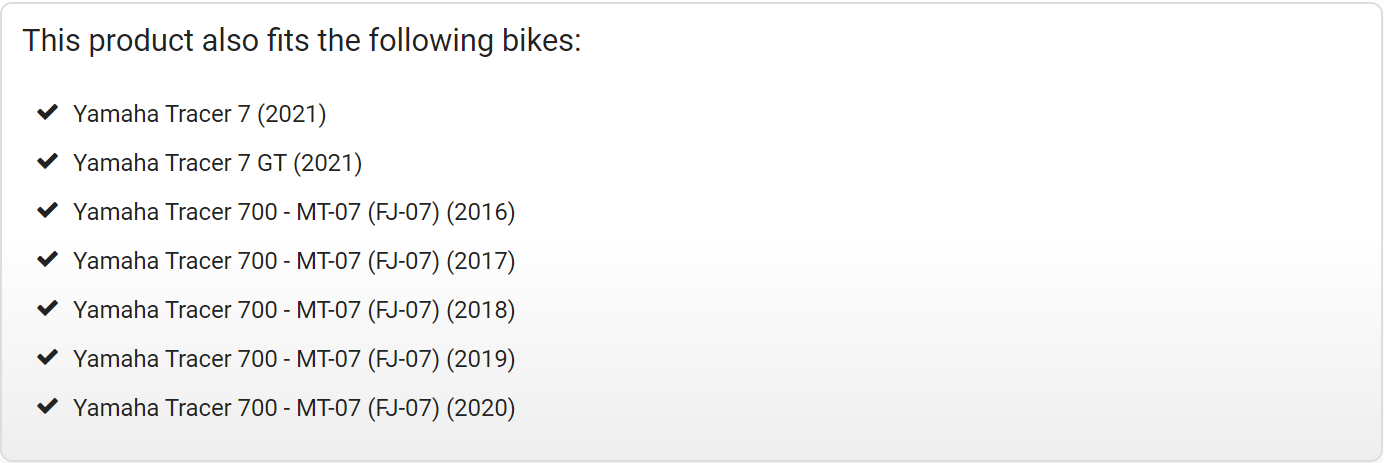
Task: Tap the checkmark icon for the 2017 Tracer 700
Action: coord(47,260)
